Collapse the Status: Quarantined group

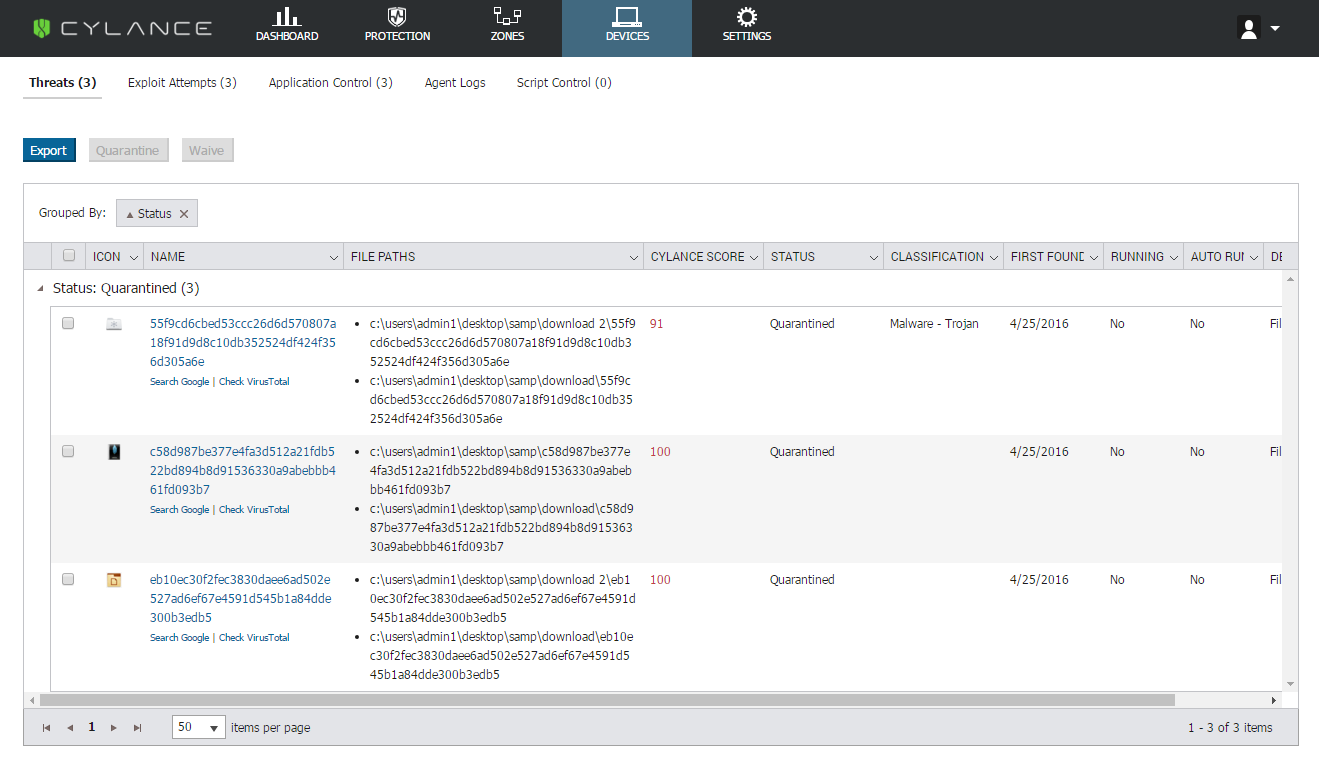pyautogui.click(x=41, y=288)
